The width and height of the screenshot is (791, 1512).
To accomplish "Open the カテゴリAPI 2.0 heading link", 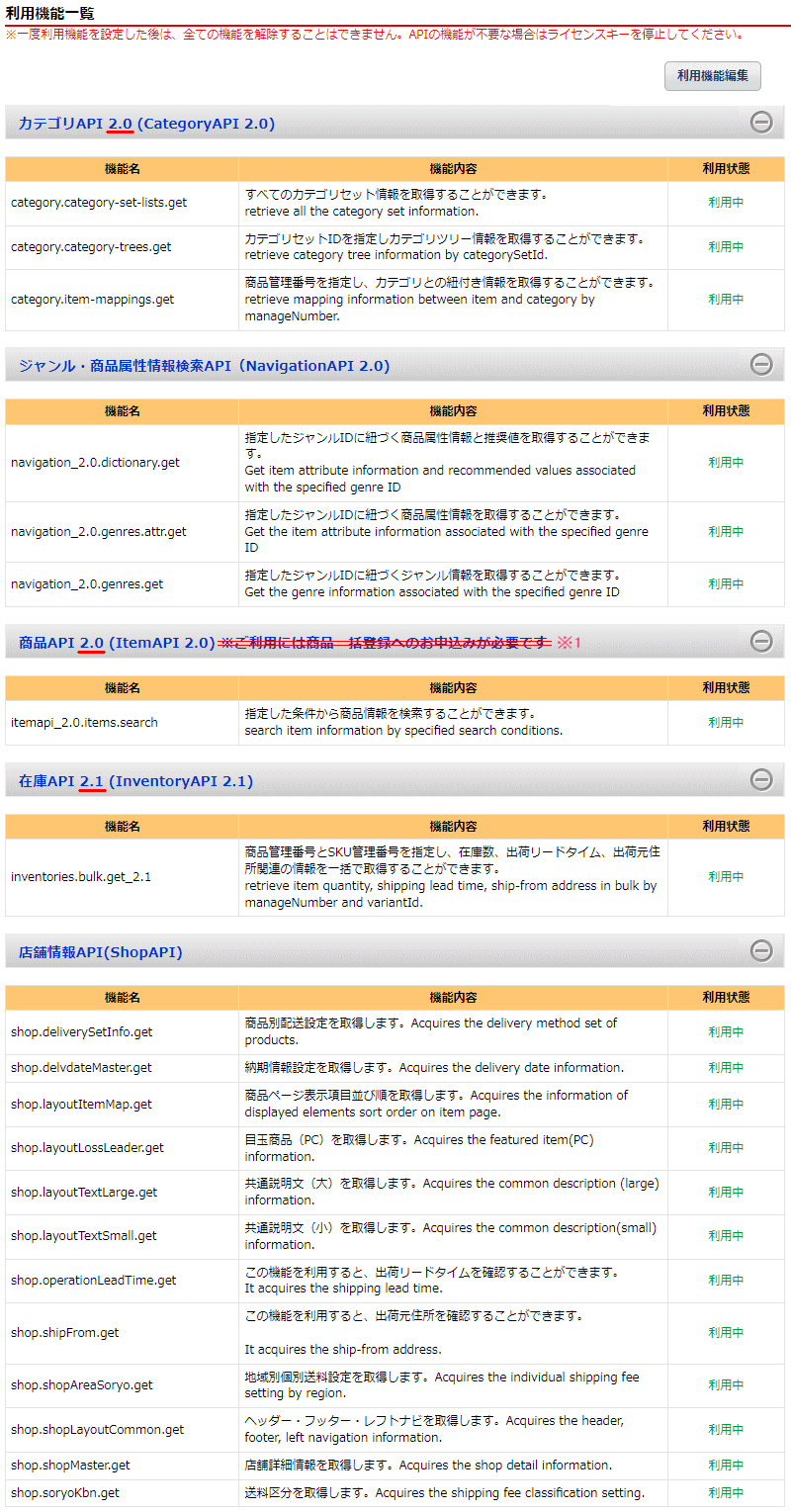I will 146,124.
